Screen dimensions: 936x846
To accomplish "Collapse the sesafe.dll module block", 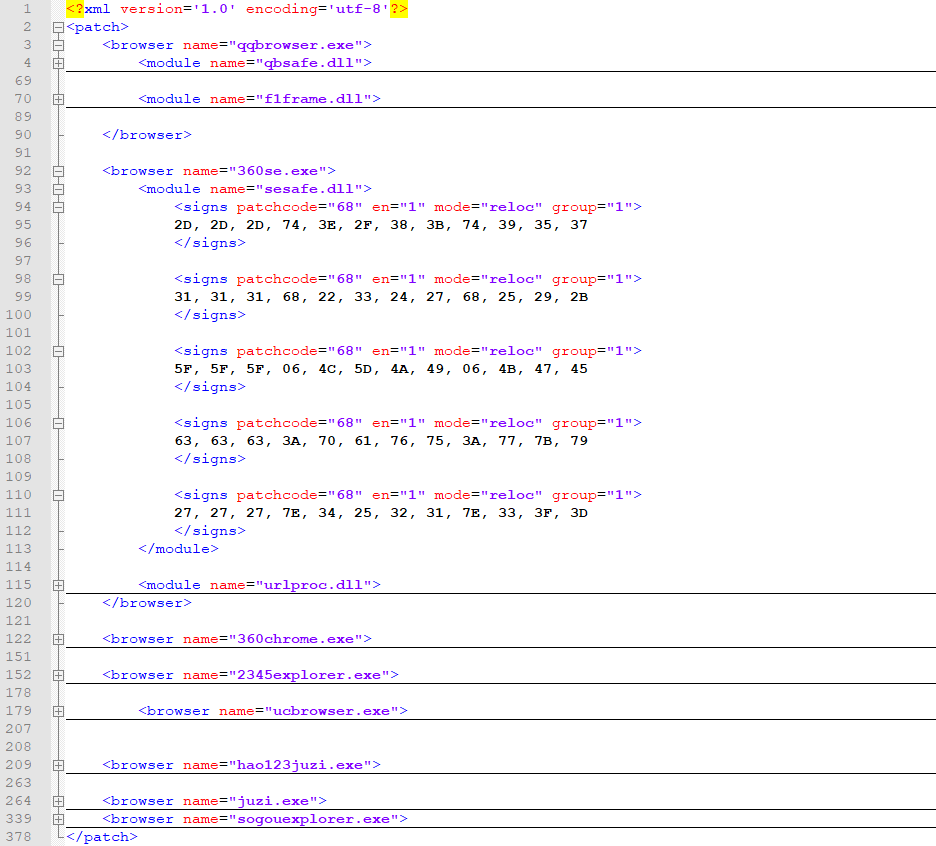I will point(58,189).
